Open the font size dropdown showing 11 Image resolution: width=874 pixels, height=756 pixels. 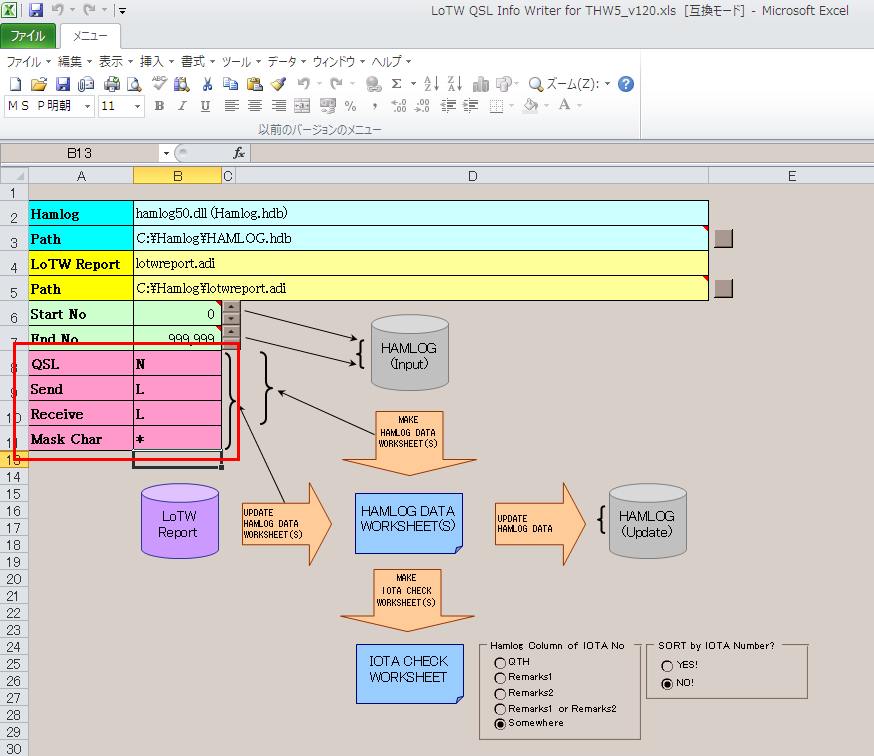[137, 106]
